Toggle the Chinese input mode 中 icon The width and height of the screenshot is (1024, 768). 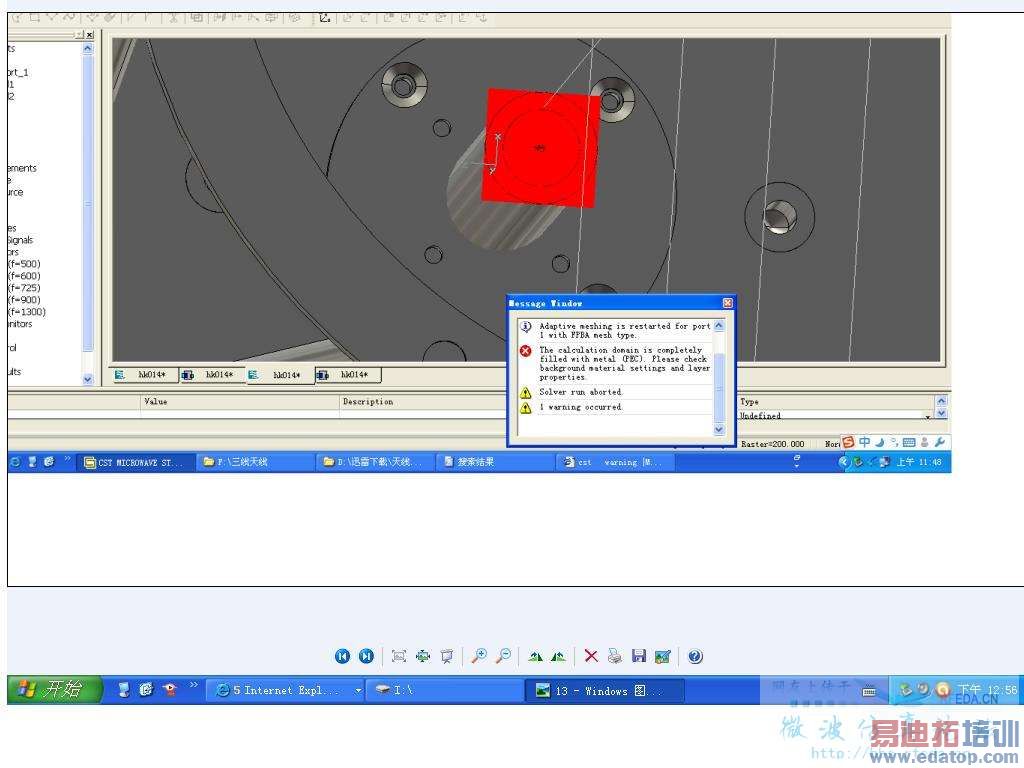pyautogui.click(x=864, y=442)
